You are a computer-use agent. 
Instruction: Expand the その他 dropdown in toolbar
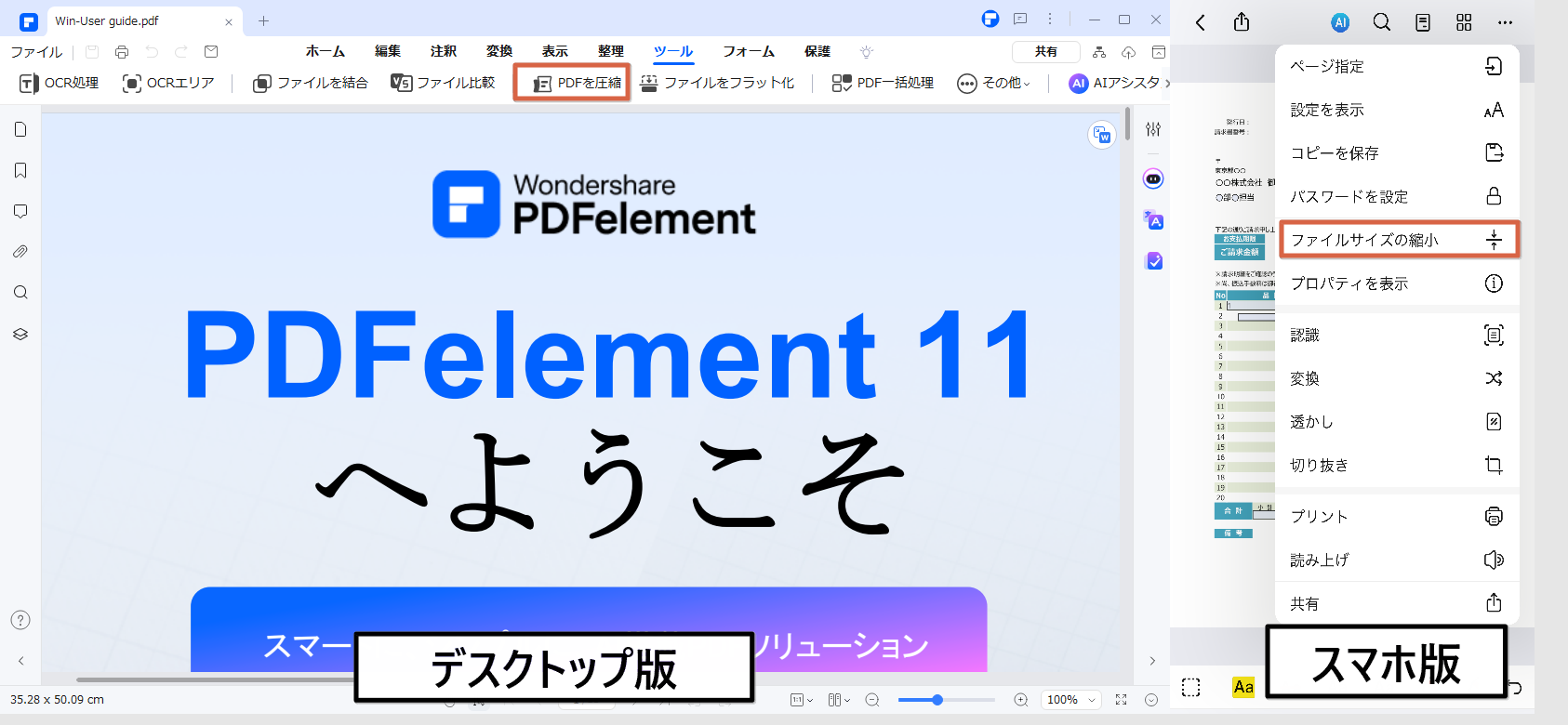tap(994, 84)
